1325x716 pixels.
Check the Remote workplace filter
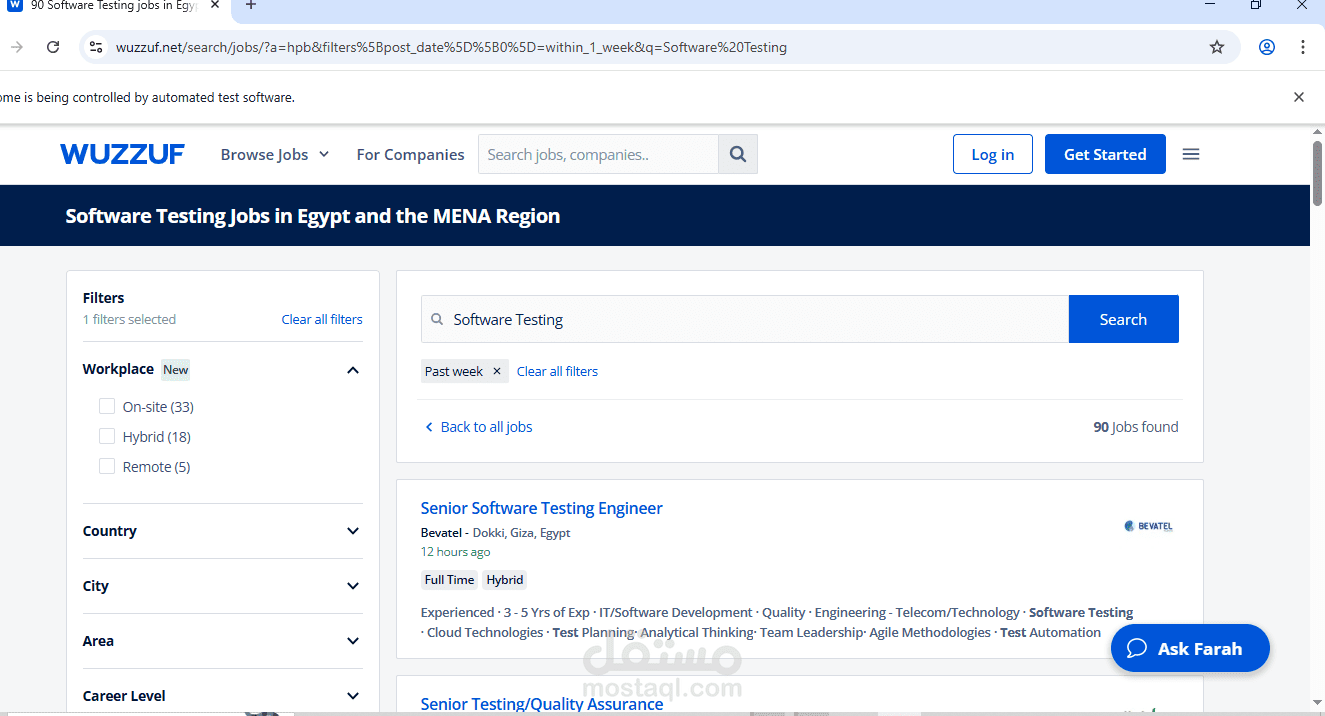click(x=107, y=466)
